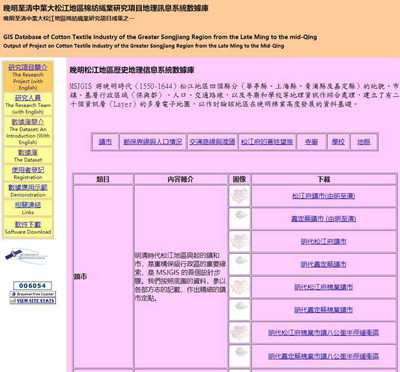The height and width of the screenshot is (372, 400).
Task: Click the 晚明松江地區歷史地理信息系統數據庫 heading
Action: click(x=132, y=70)
